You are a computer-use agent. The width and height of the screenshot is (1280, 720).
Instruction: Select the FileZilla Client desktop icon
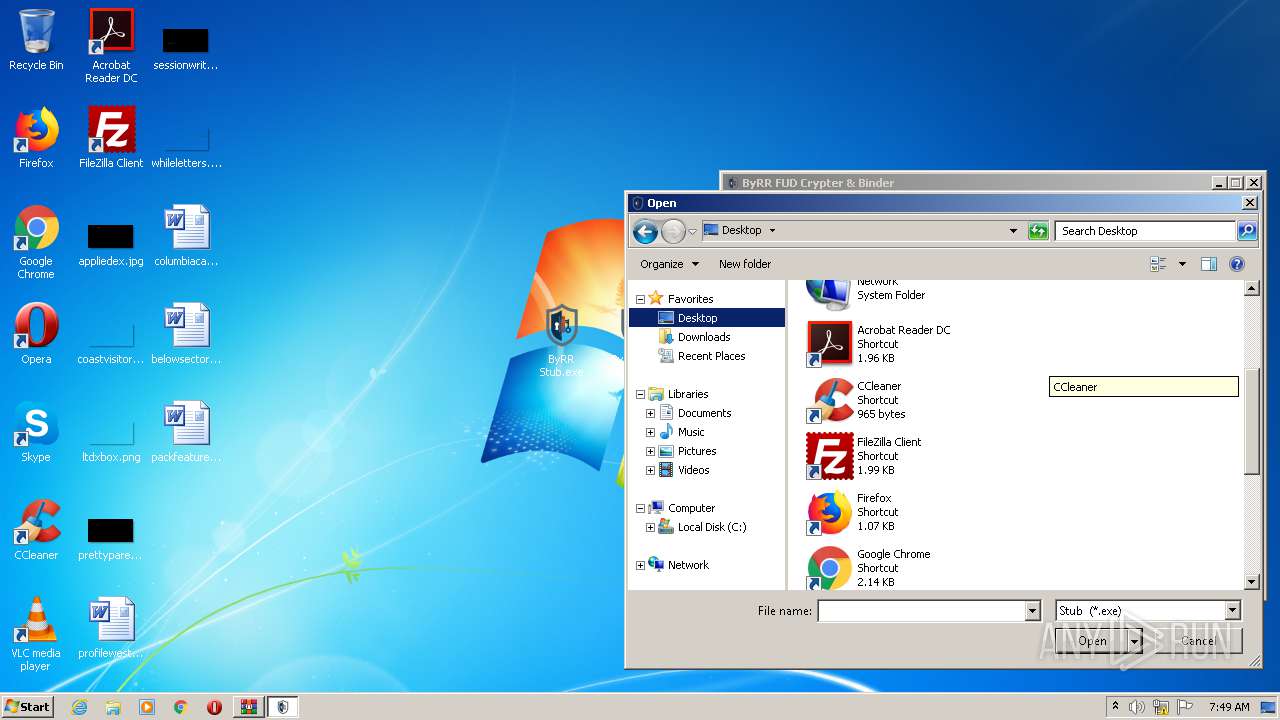pyautogui.click(x=111, y=137)
